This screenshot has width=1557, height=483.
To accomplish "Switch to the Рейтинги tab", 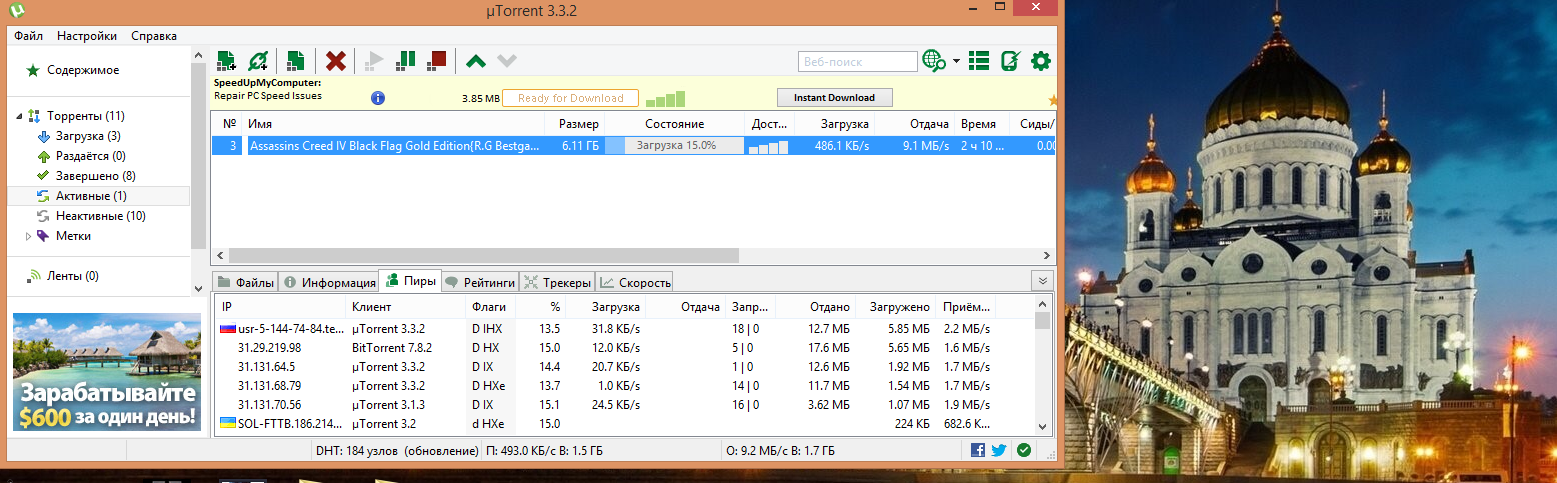I will (480, 282).
